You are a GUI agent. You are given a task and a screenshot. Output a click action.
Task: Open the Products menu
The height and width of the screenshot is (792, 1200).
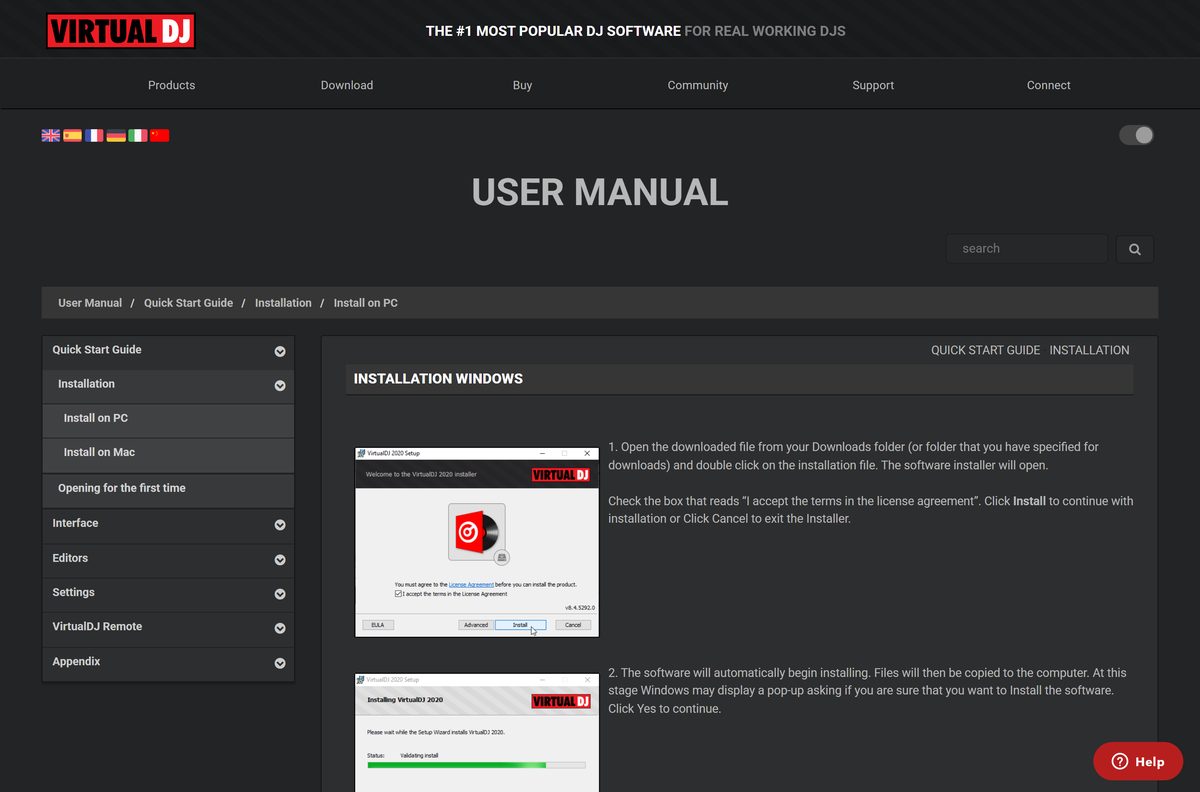click(171, 85)
